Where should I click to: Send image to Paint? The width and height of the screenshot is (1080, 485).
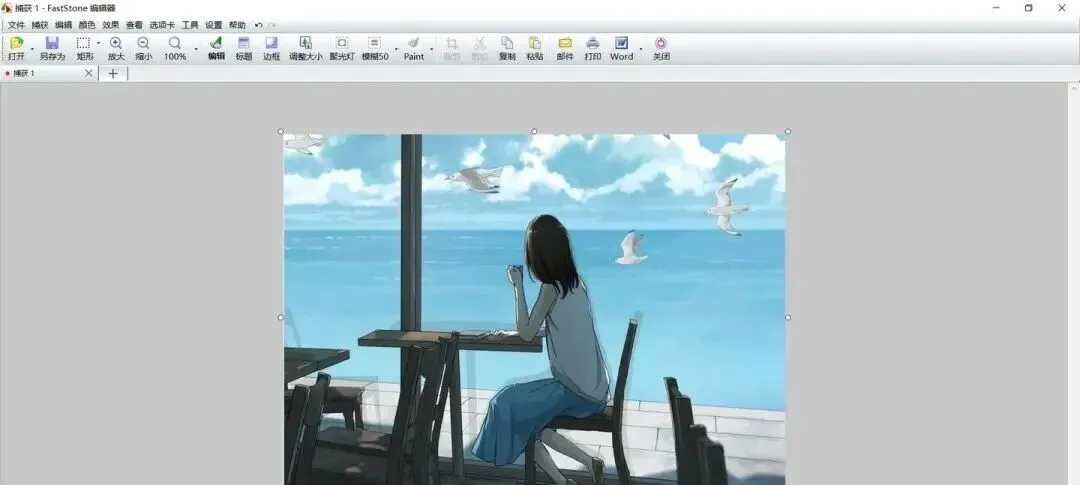[414, 48]
